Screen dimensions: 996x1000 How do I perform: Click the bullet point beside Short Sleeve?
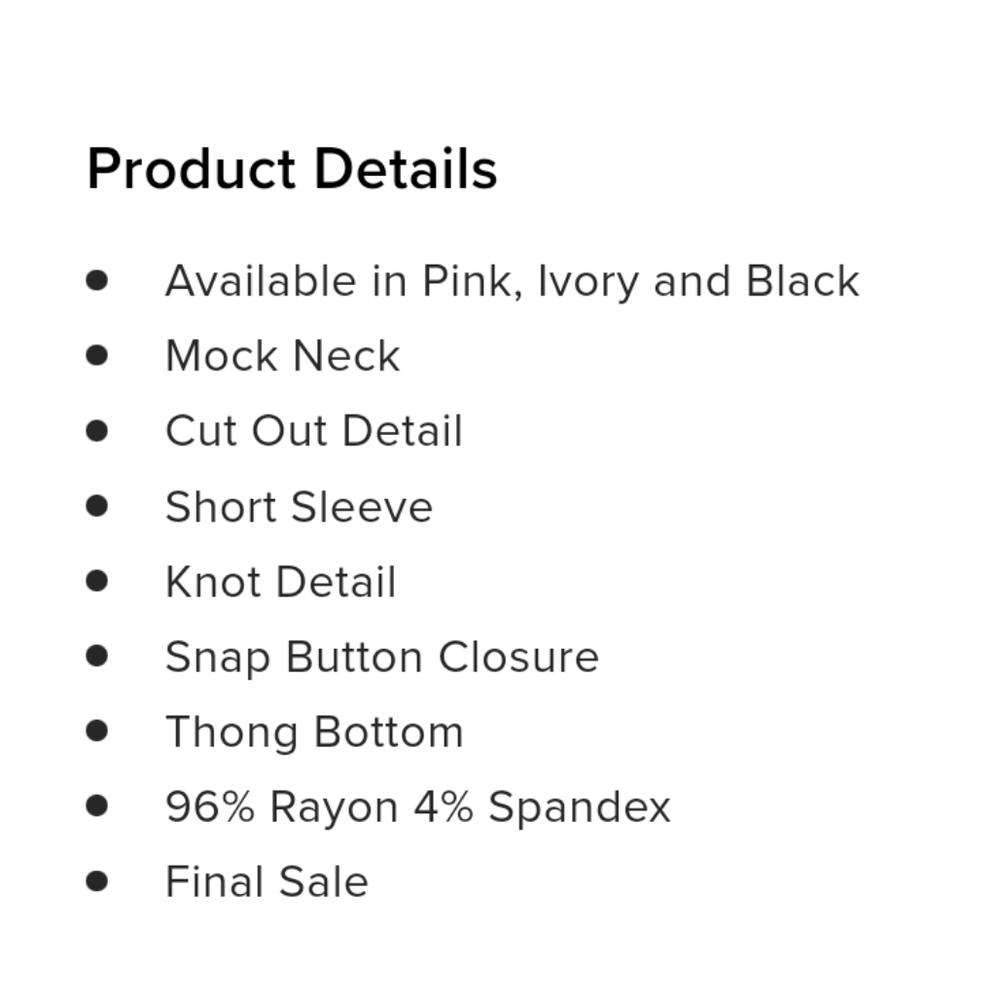(97, 505)
